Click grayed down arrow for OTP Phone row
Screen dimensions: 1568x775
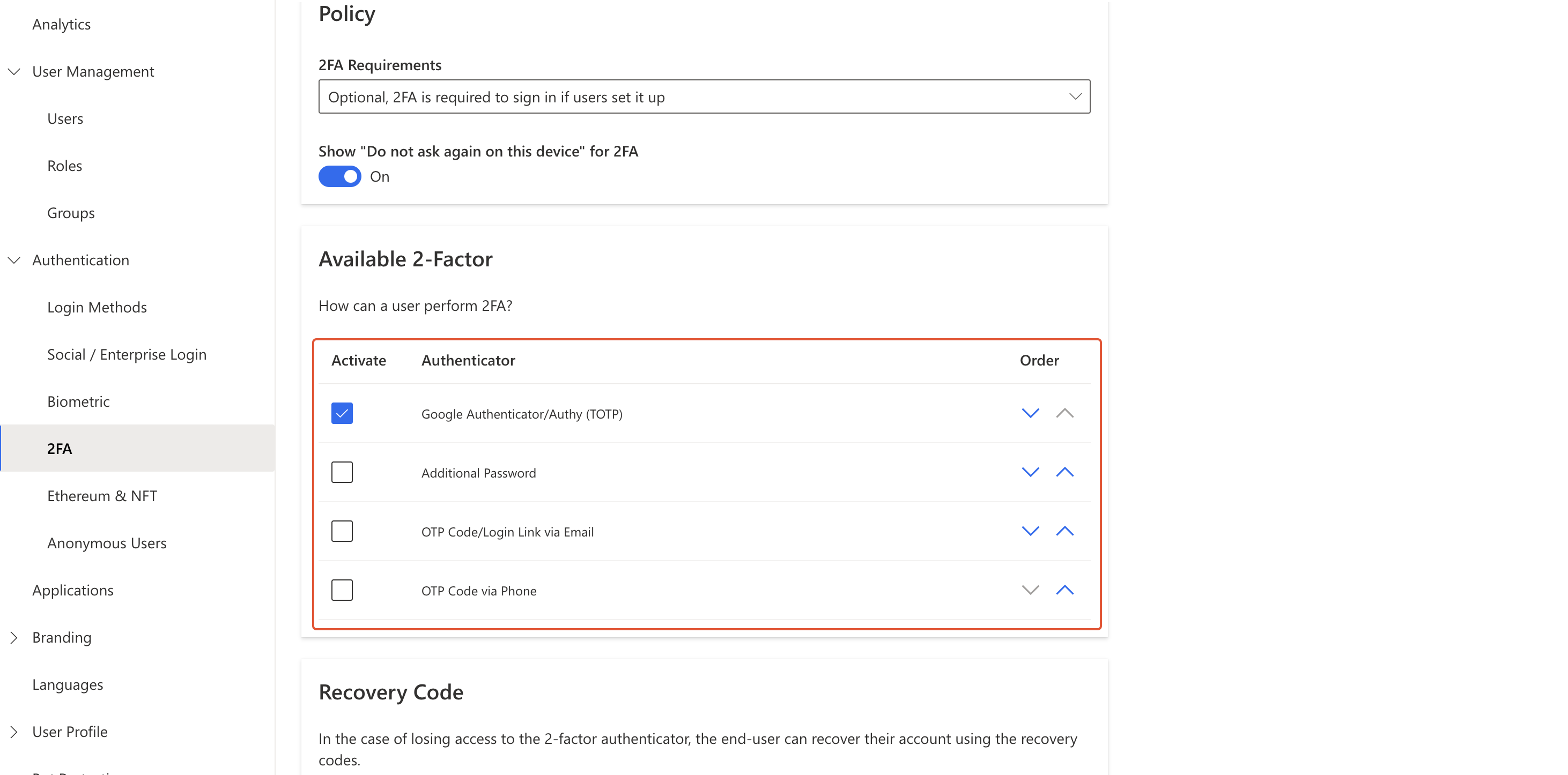click(x=1030, y=590)
